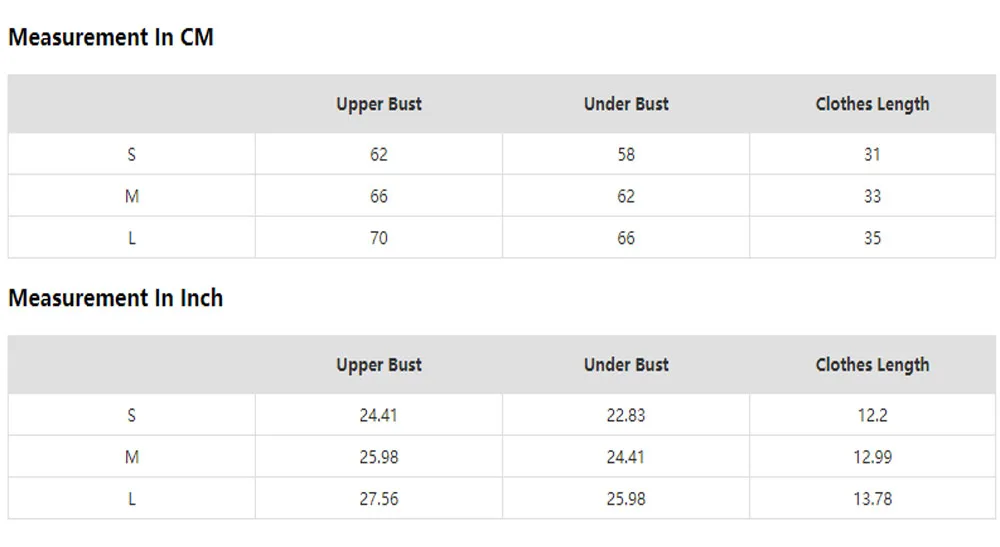Select Upper Bust header in Inch table
Viewport: 1000px width, 547px height.
379,365
